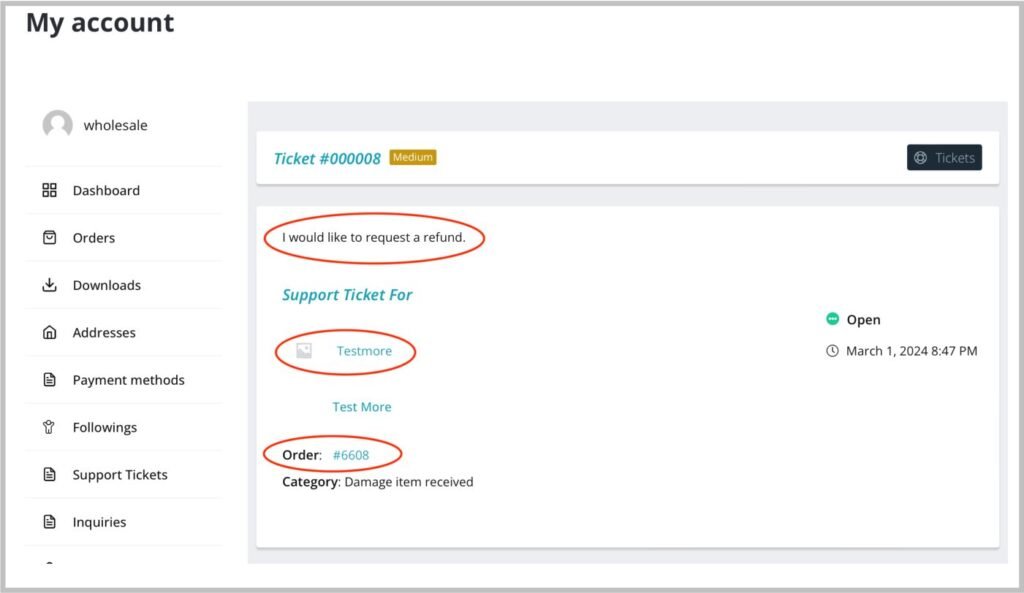The height and width of the screenshot is (593, 1024).
Task: Select Payment methods in account menu
Action: pyautogui.click(x=128, y=380)
